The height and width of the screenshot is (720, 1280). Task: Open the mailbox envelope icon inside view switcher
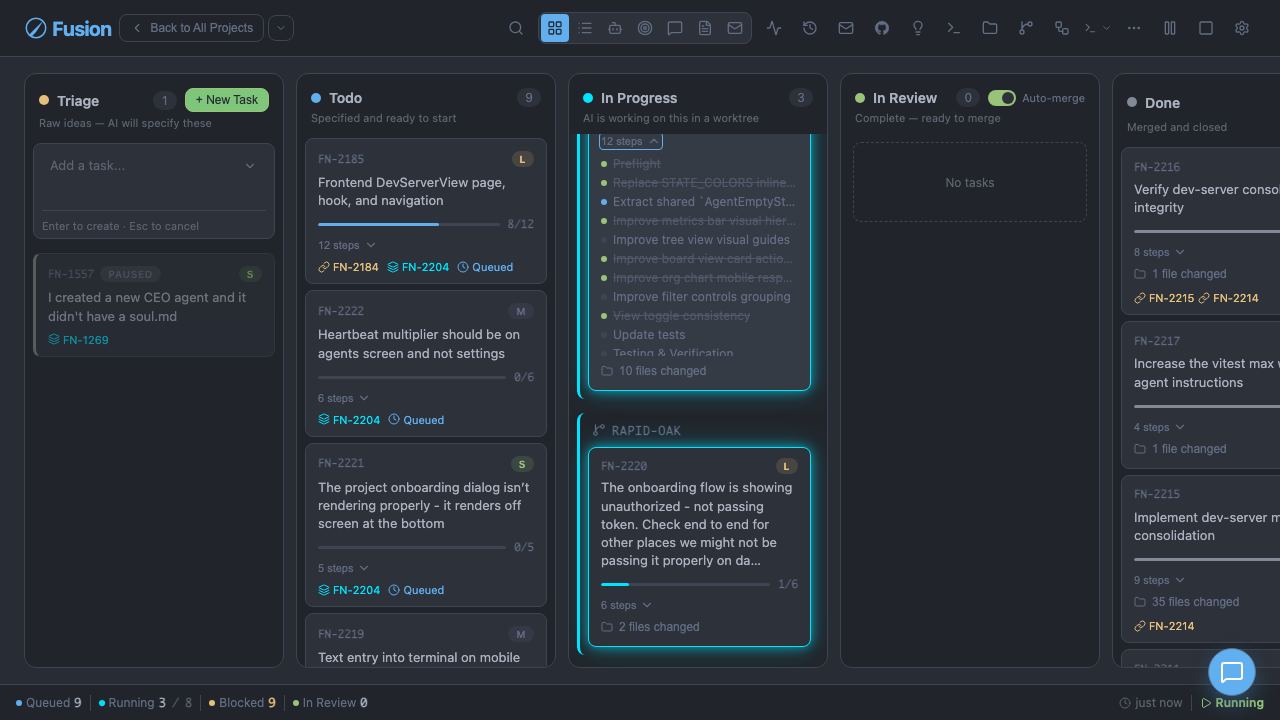click(735, 28)
